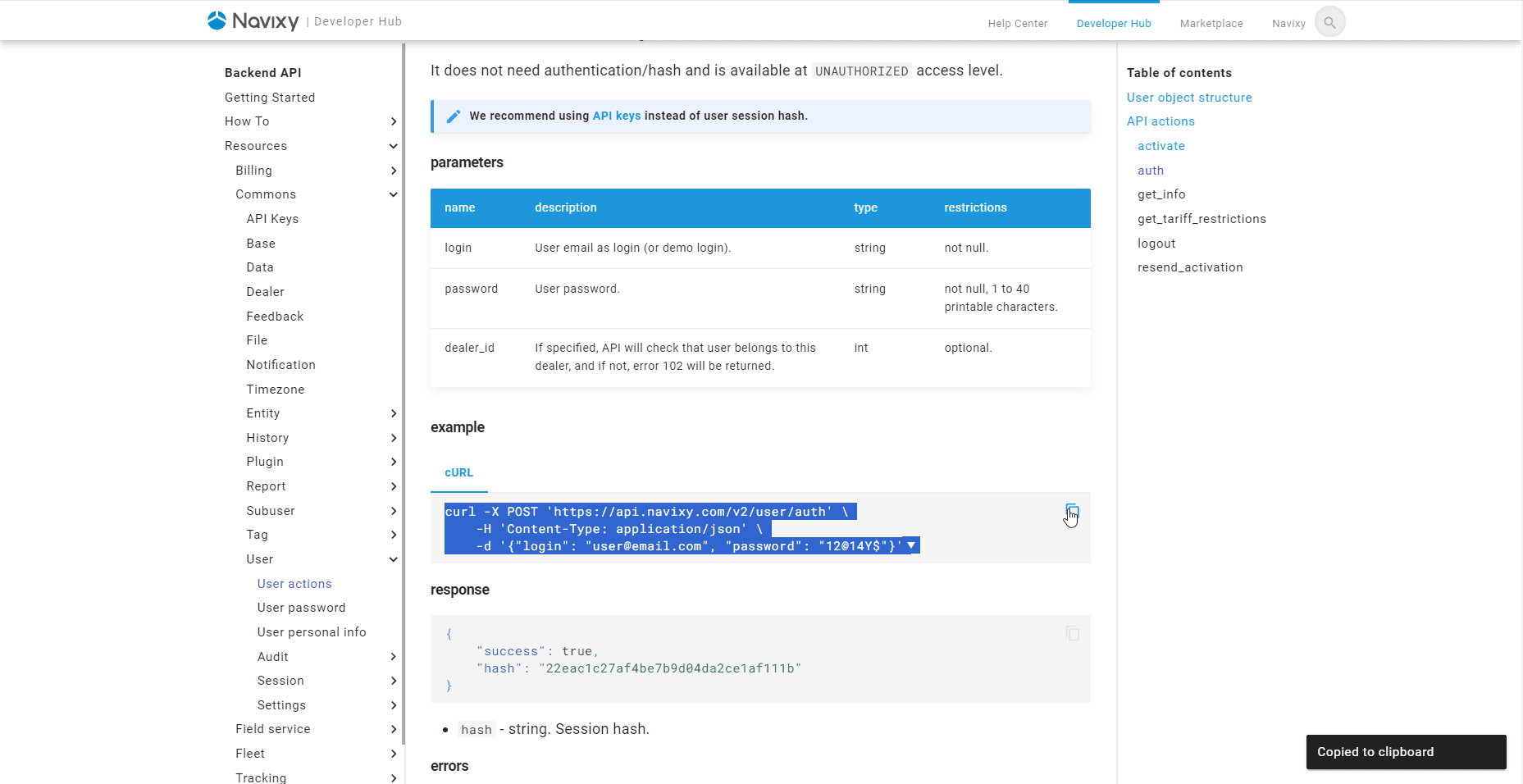
Task: Open Backend API heading link
Action: coord(263,73)
